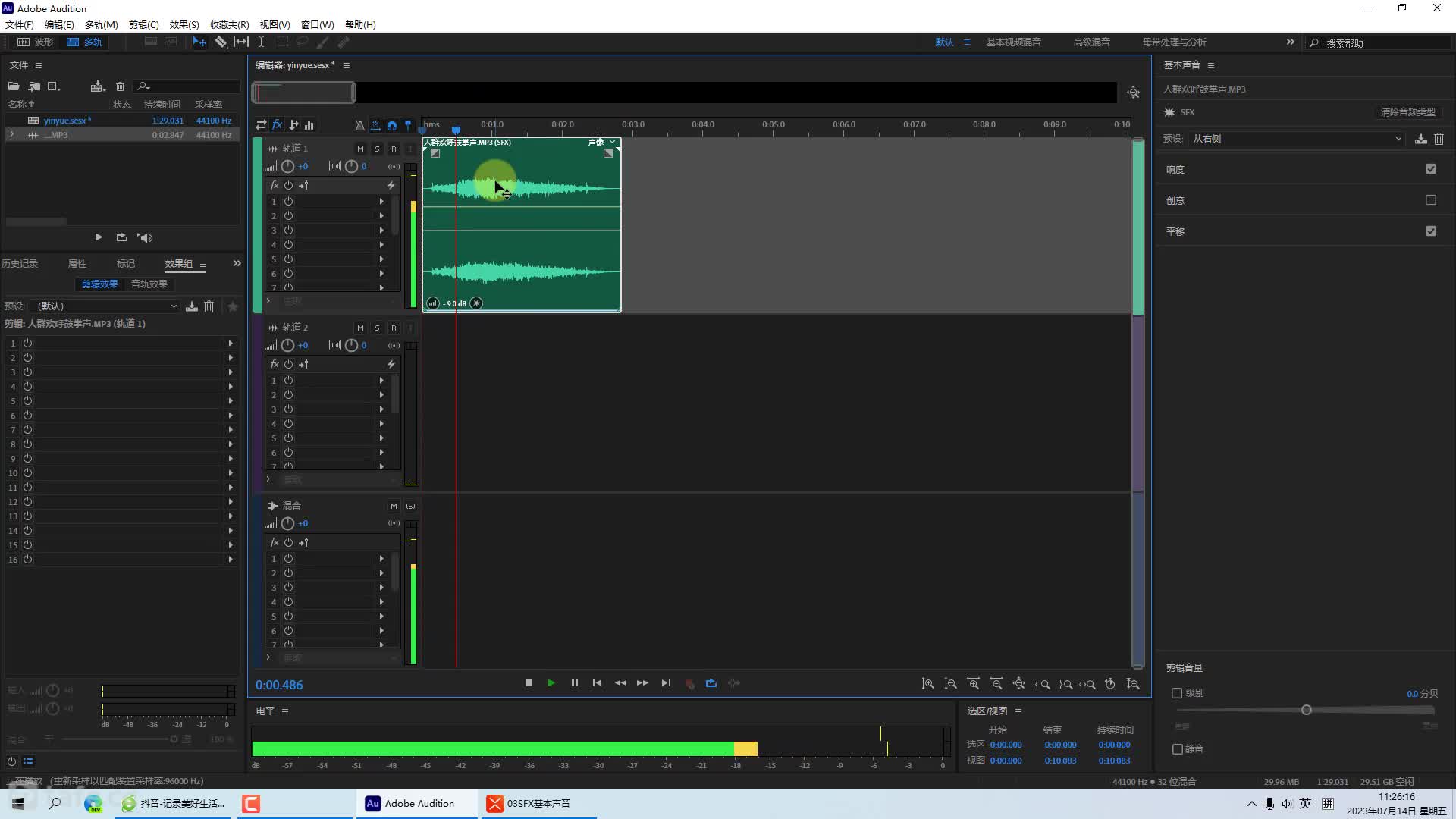Toggle the metronome icon
This screenshot has height=819, width=1456.
tap(359, 125)
